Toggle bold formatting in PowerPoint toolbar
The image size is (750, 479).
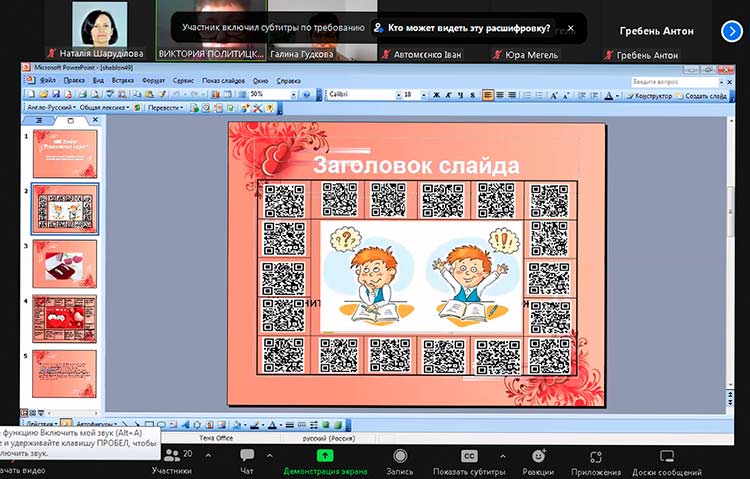click(x=436, y=95)
